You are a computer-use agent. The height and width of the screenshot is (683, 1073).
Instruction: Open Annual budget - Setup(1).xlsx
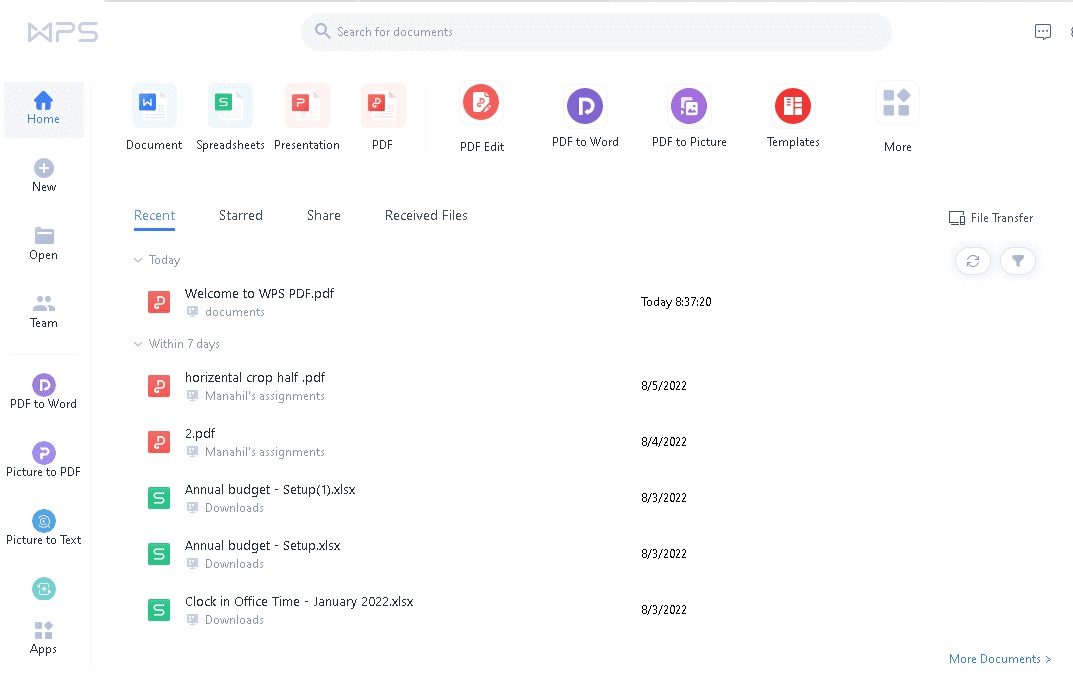pyautogui.click(x=270, y=490)
